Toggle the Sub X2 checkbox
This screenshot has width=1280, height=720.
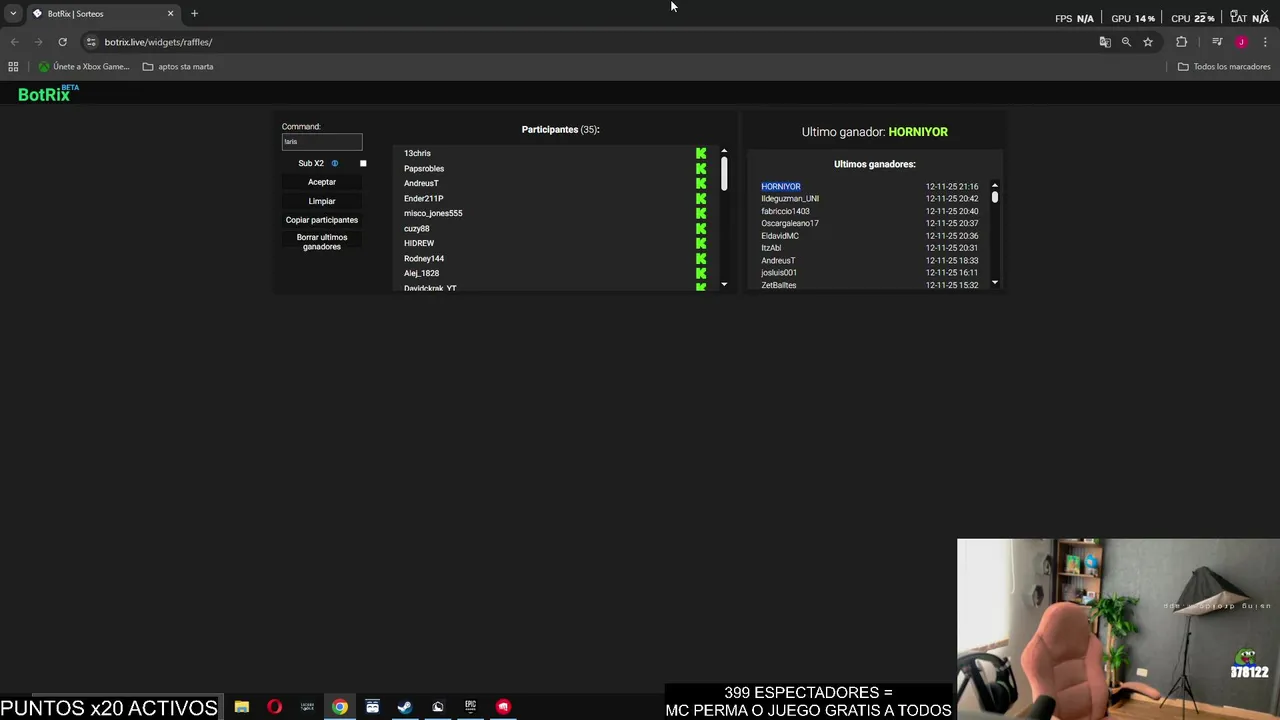(363, 163)
